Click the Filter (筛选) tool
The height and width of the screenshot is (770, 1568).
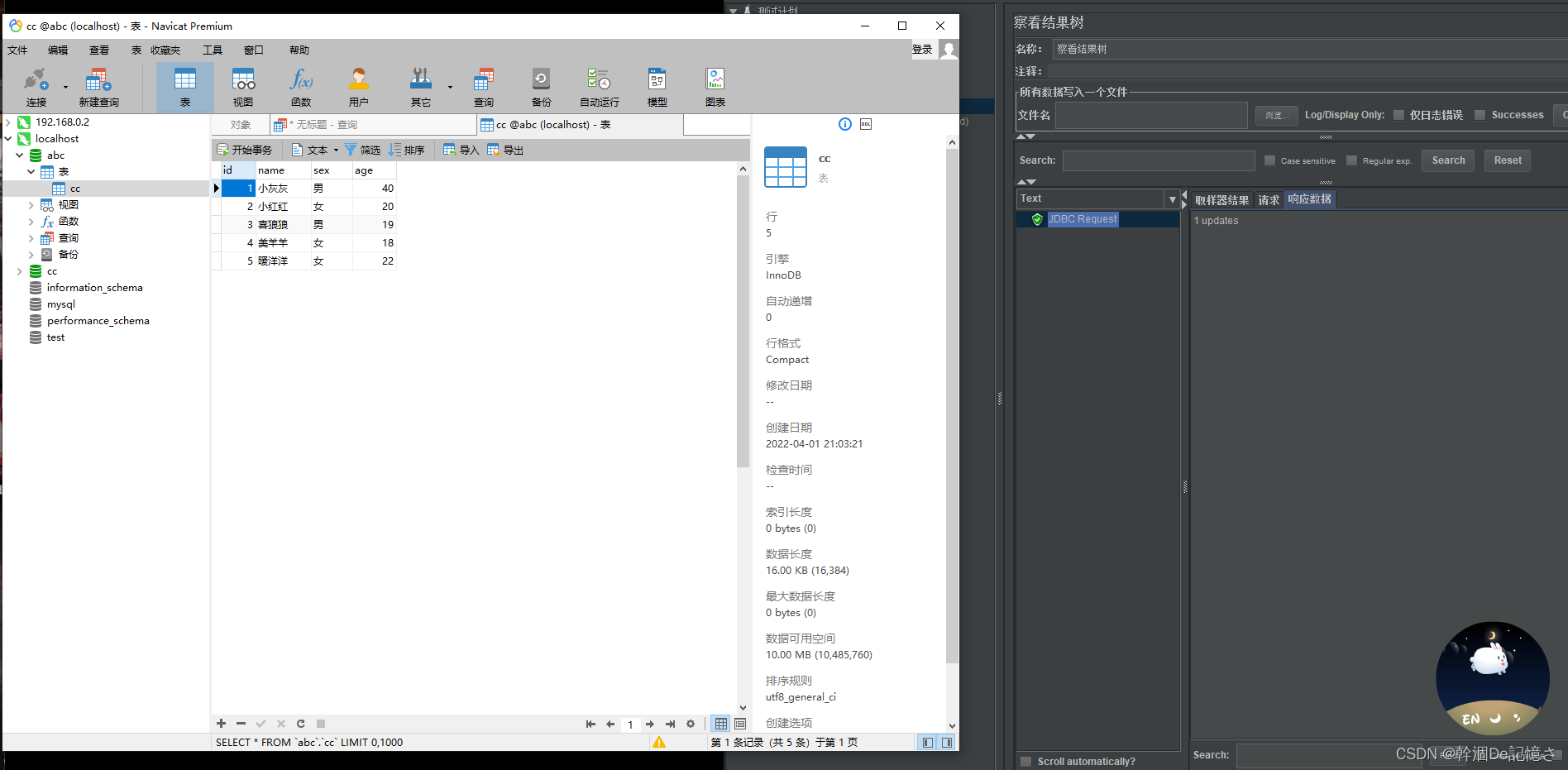coord(363,150)
